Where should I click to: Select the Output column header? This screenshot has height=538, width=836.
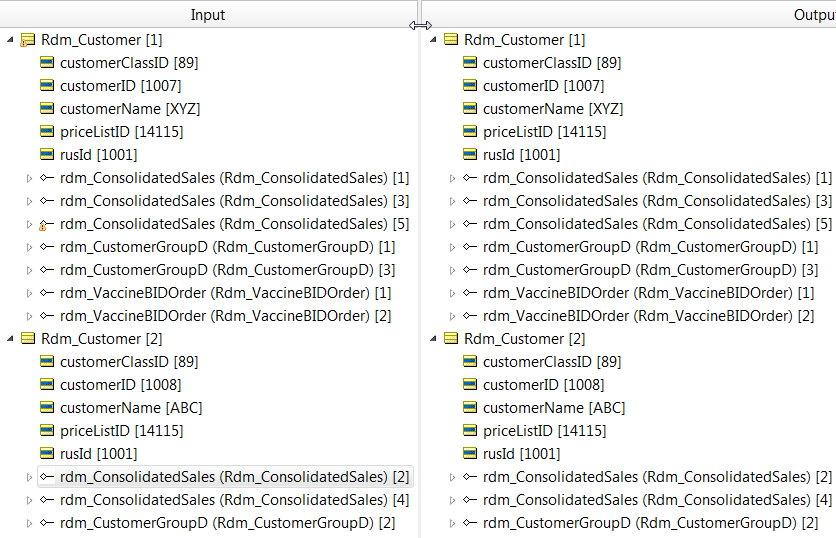point(629,14)
